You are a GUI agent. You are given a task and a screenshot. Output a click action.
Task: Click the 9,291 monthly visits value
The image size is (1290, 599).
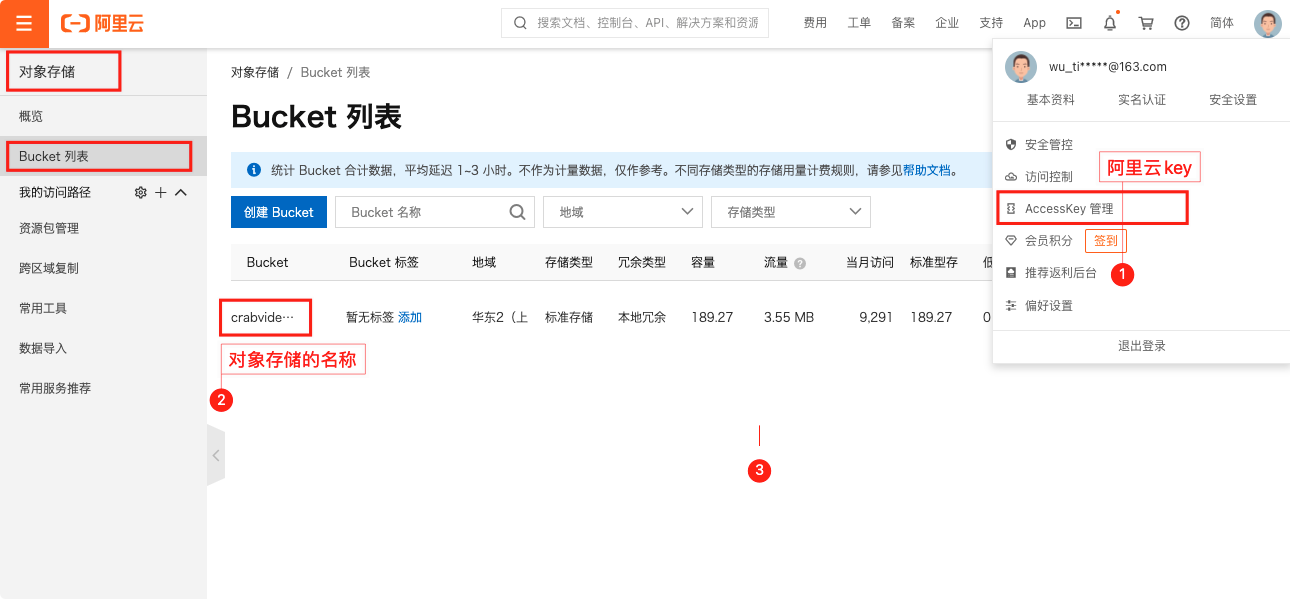click(x=876, y=317)
